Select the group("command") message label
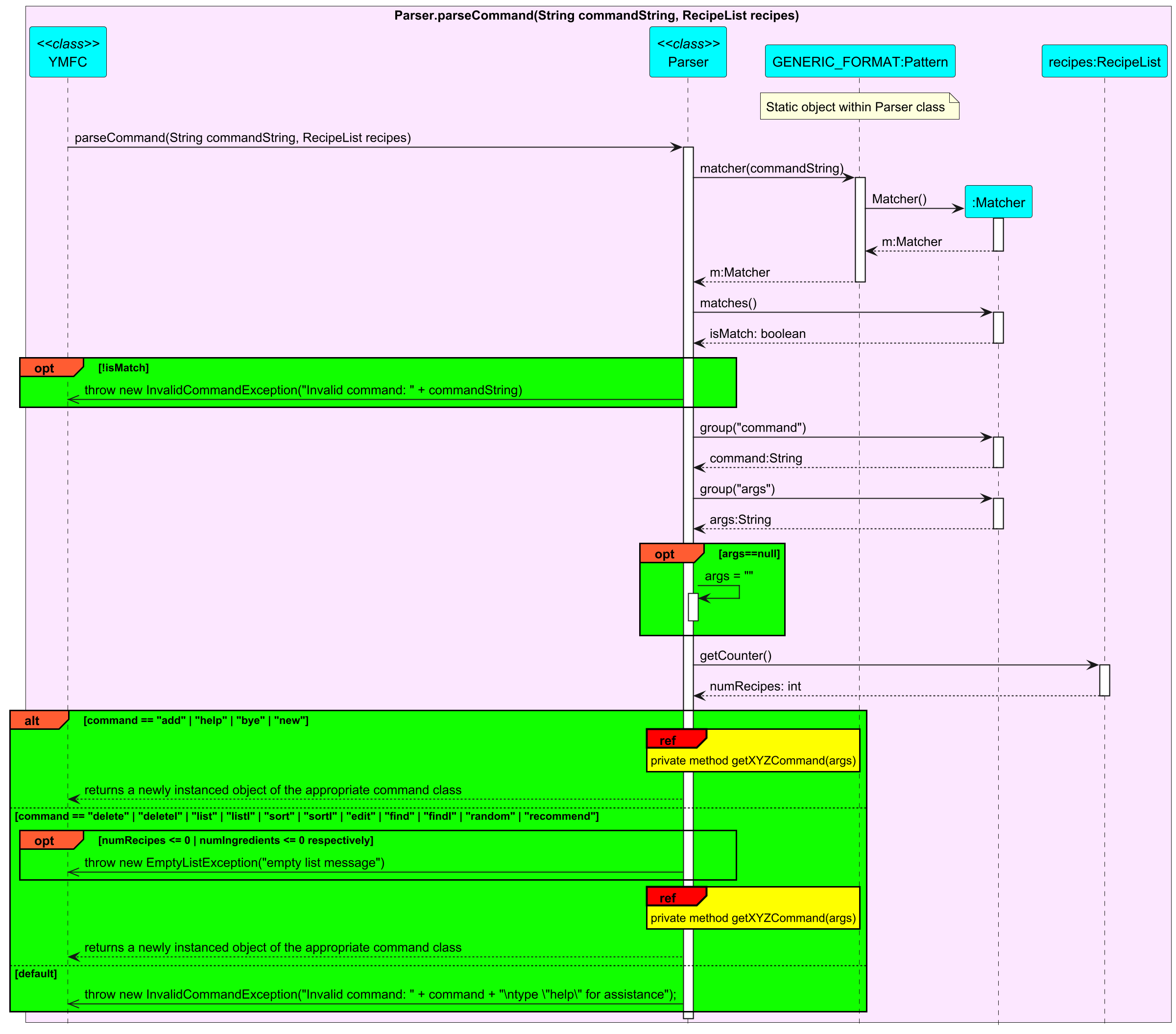The height and width of the screenshot is (1034, 1176). click(752, 428)
